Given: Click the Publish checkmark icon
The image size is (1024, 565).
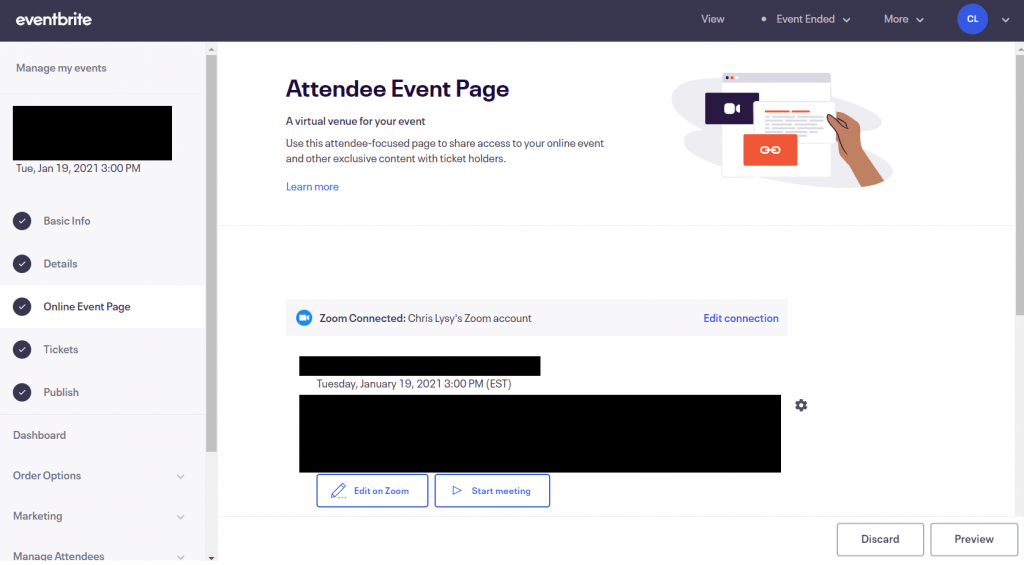Looking at the screenshot, I should click(x=22, y=393).
